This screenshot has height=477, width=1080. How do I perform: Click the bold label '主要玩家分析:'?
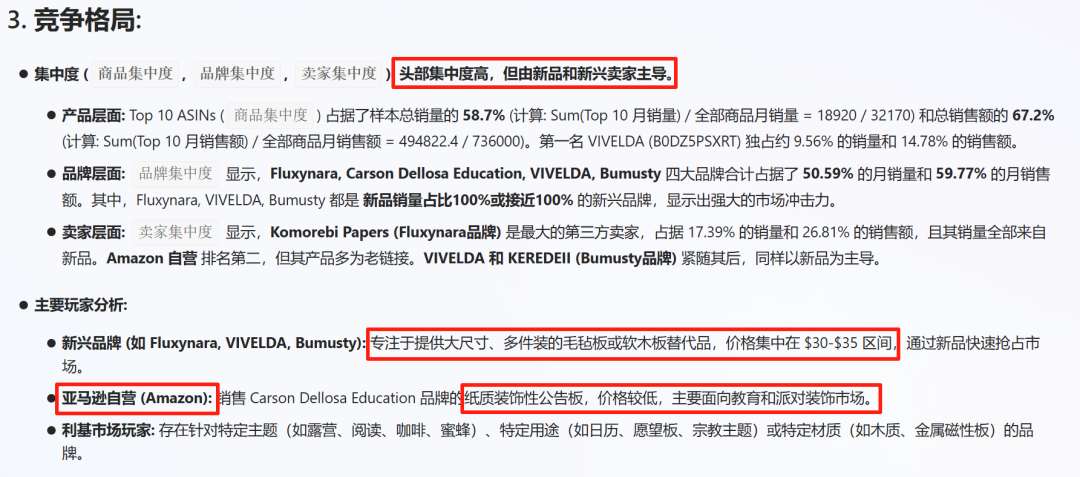[81, 304]
